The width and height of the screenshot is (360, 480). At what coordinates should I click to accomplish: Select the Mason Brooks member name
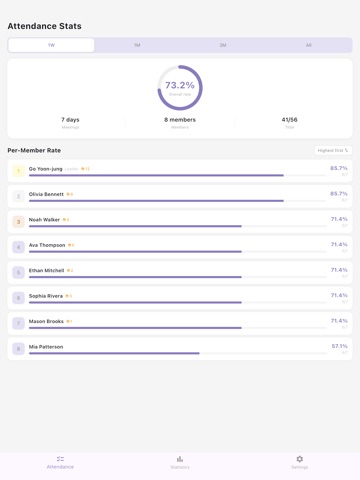[x=46, y=321]
